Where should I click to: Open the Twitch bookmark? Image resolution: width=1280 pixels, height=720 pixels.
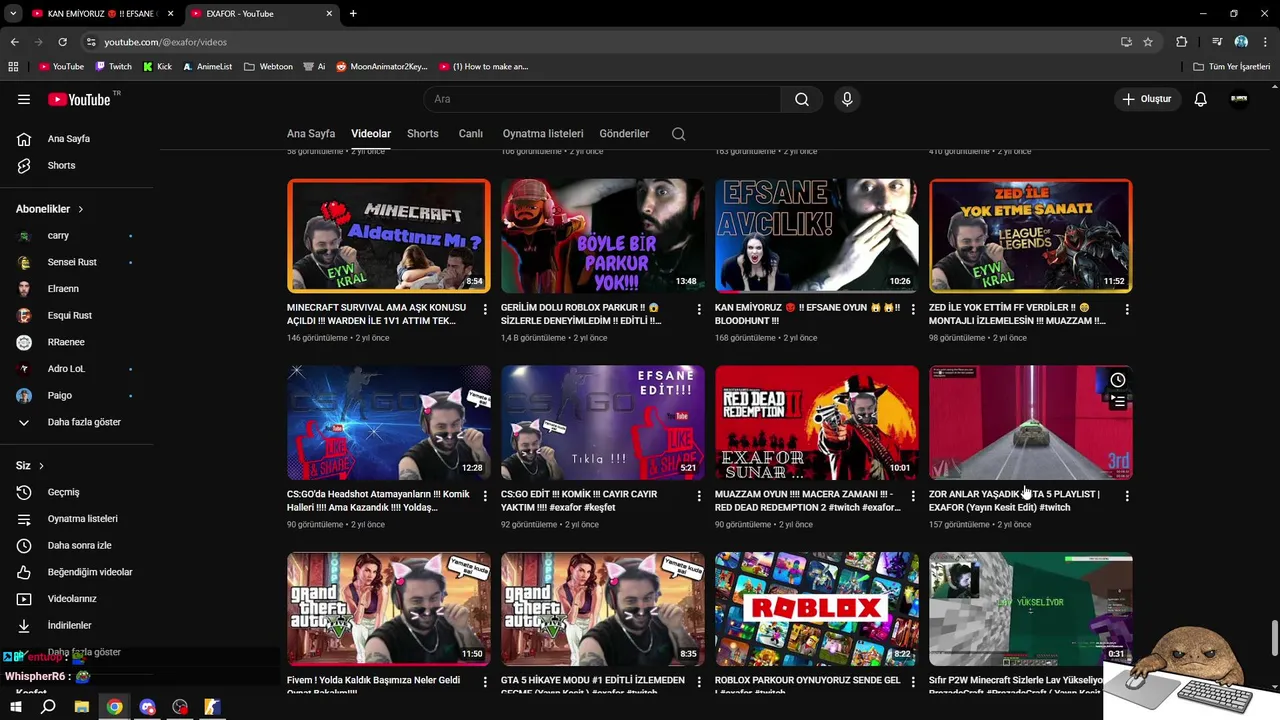[113, 67]
